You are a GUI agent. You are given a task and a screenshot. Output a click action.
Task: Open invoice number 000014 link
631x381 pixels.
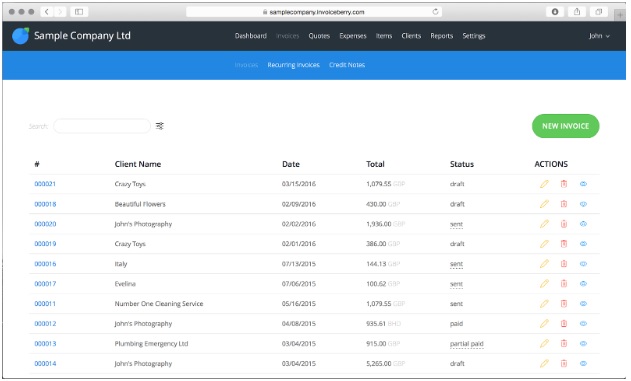point(45,363)
